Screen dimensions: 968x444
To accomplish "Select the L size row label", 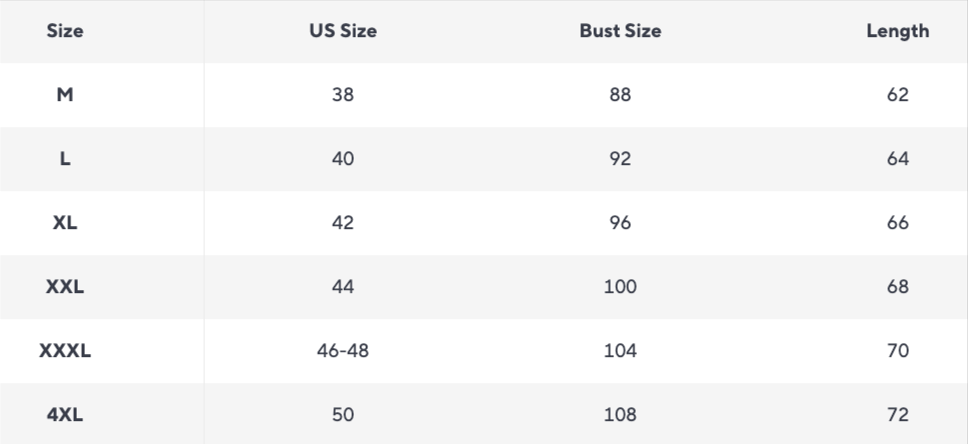I will click(x=65, y=159).
